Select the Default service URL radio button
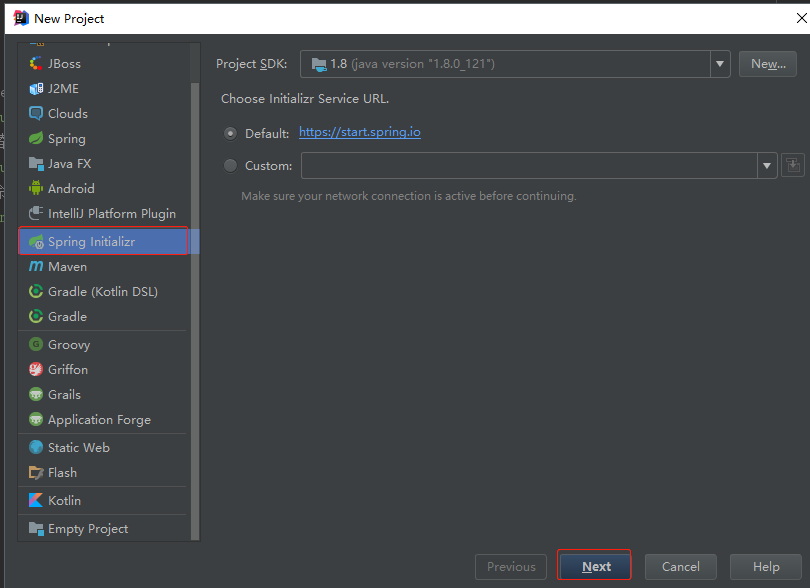This screenshot has width=810, height=588. pos(230,133)
